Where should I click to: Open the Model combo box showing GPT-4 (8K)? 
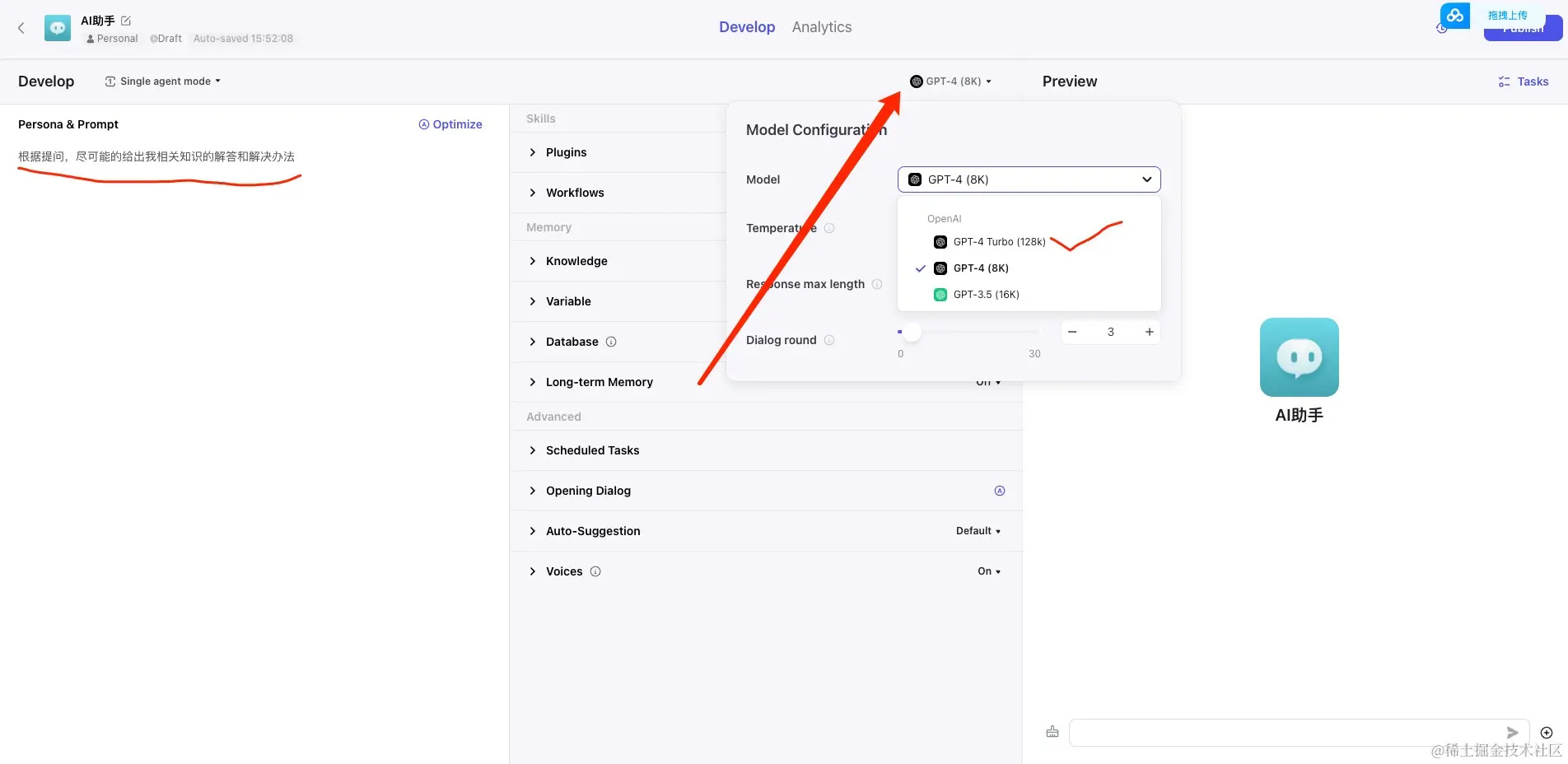click(1029, 179)
